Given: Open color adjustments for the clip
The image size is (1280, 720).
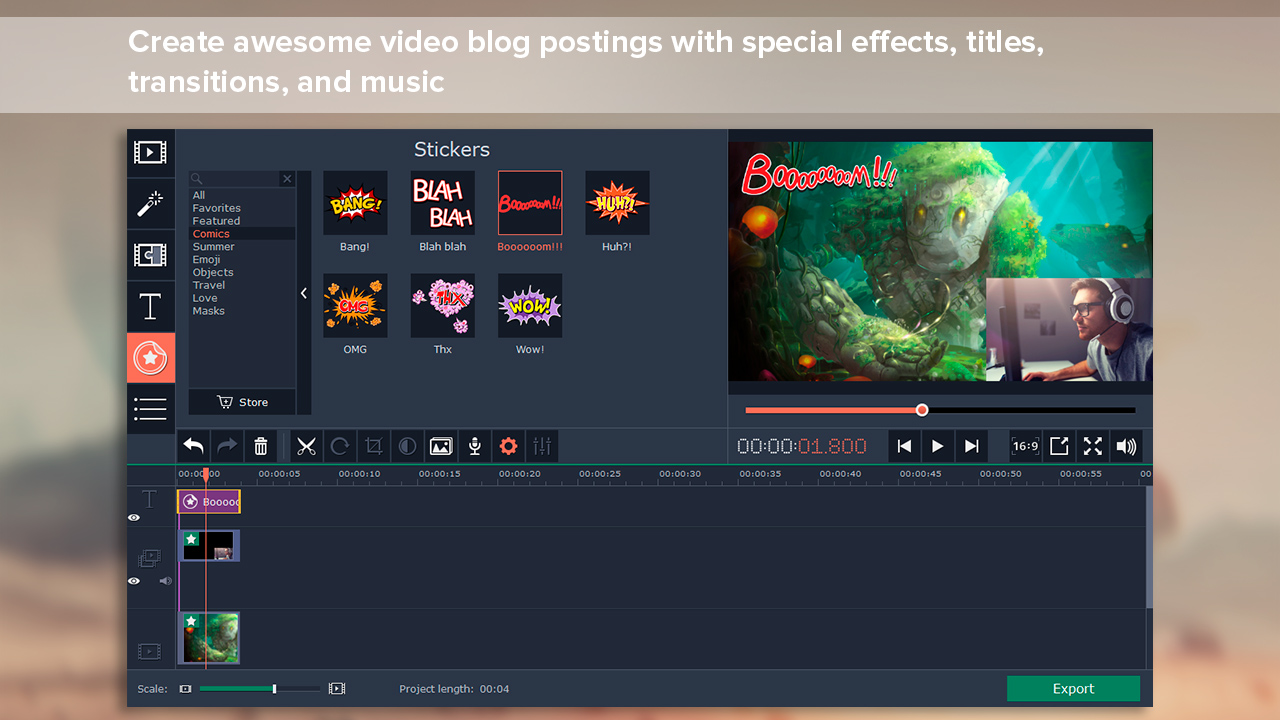Looking at the screenshot, I should click(407, 446).
